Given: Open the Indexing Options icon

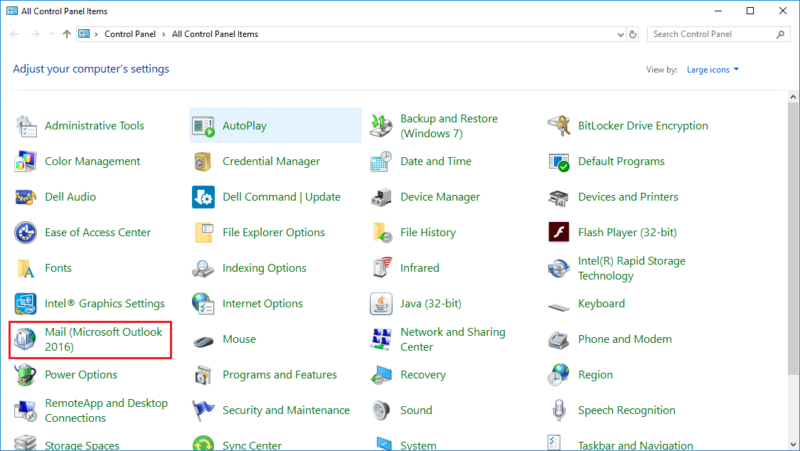Looking at the screenshot, I should pos(203,268).
